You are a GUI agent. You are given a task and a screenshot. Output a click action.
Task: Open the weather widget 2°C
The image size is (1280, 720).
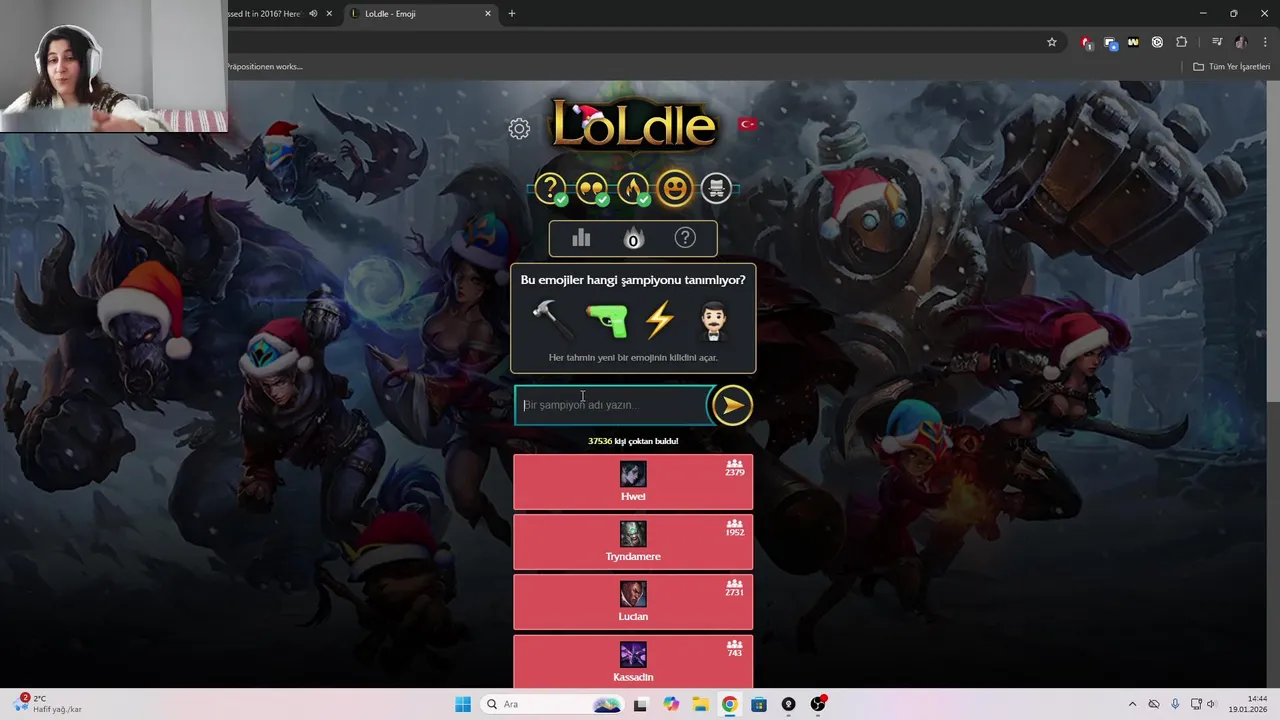[x=48, y=704]
